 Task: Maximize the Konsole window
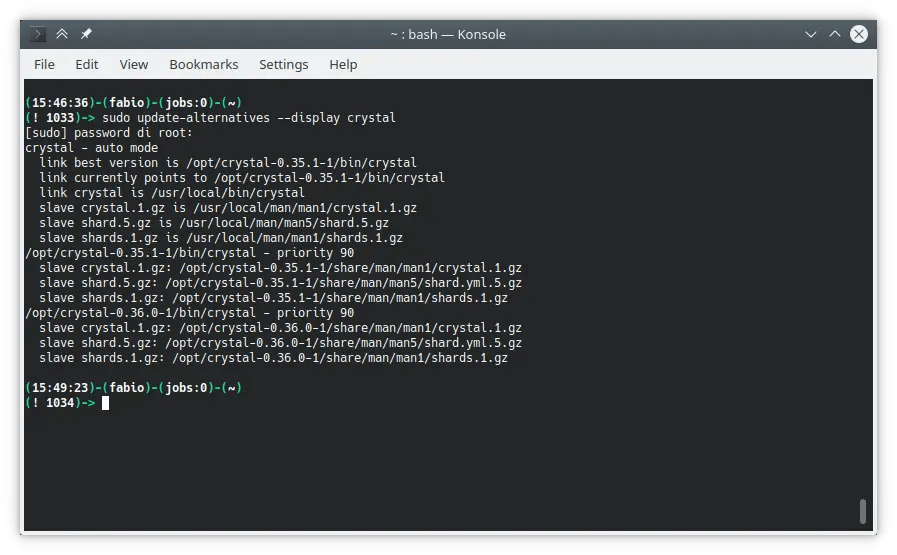(835, 34)
